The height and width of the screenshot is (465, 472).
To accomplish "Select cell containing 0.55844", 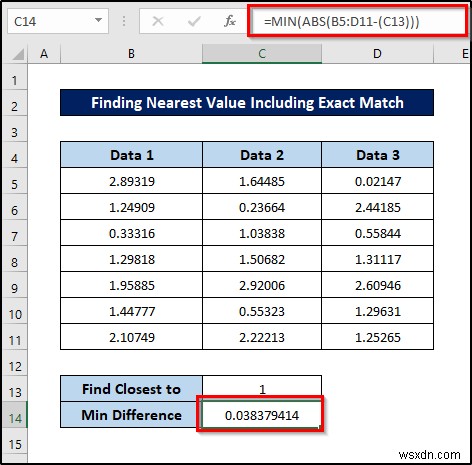I will point(378,233).
